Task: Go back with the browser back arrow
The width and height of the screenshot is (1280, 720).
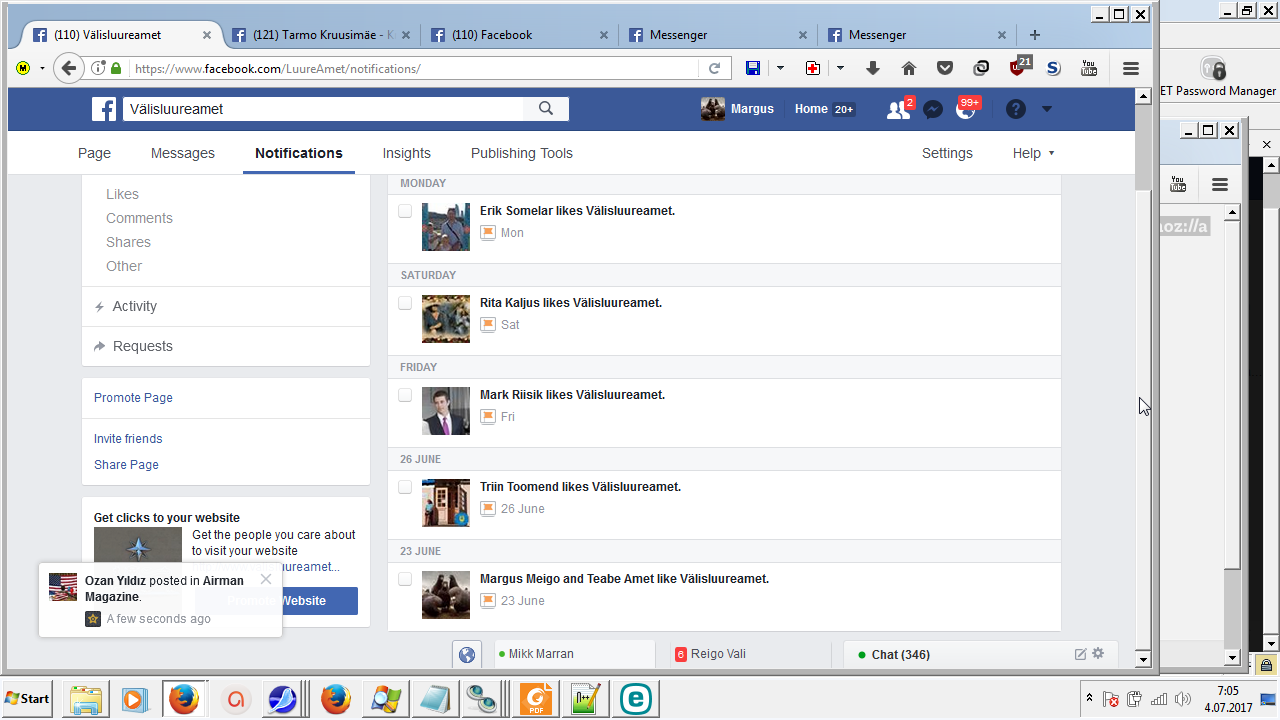Action: pyautogui.click(x=68, y=68)
